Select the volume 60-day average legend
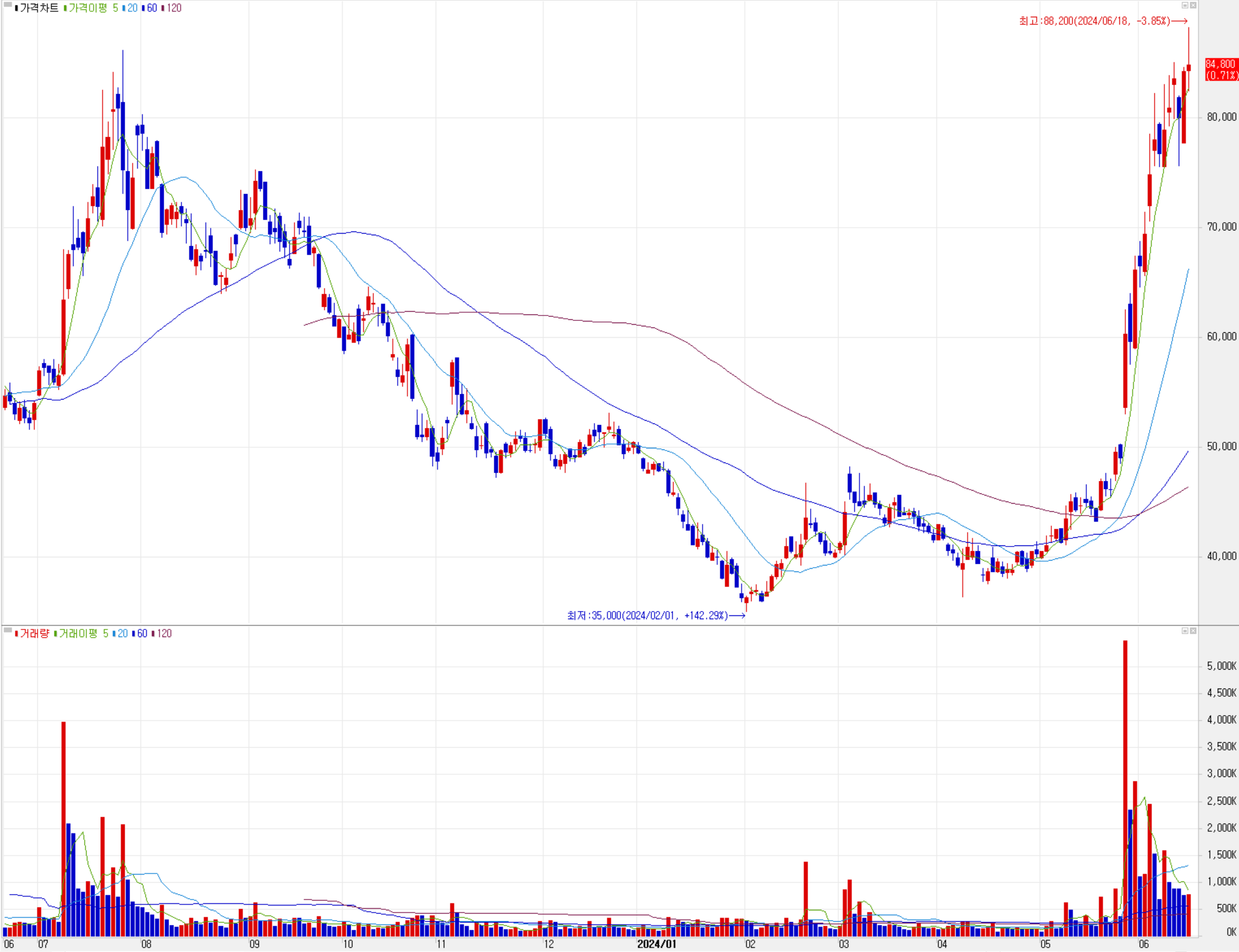Viewport: 1239px width, 952px height. click(x=141, y=634)
